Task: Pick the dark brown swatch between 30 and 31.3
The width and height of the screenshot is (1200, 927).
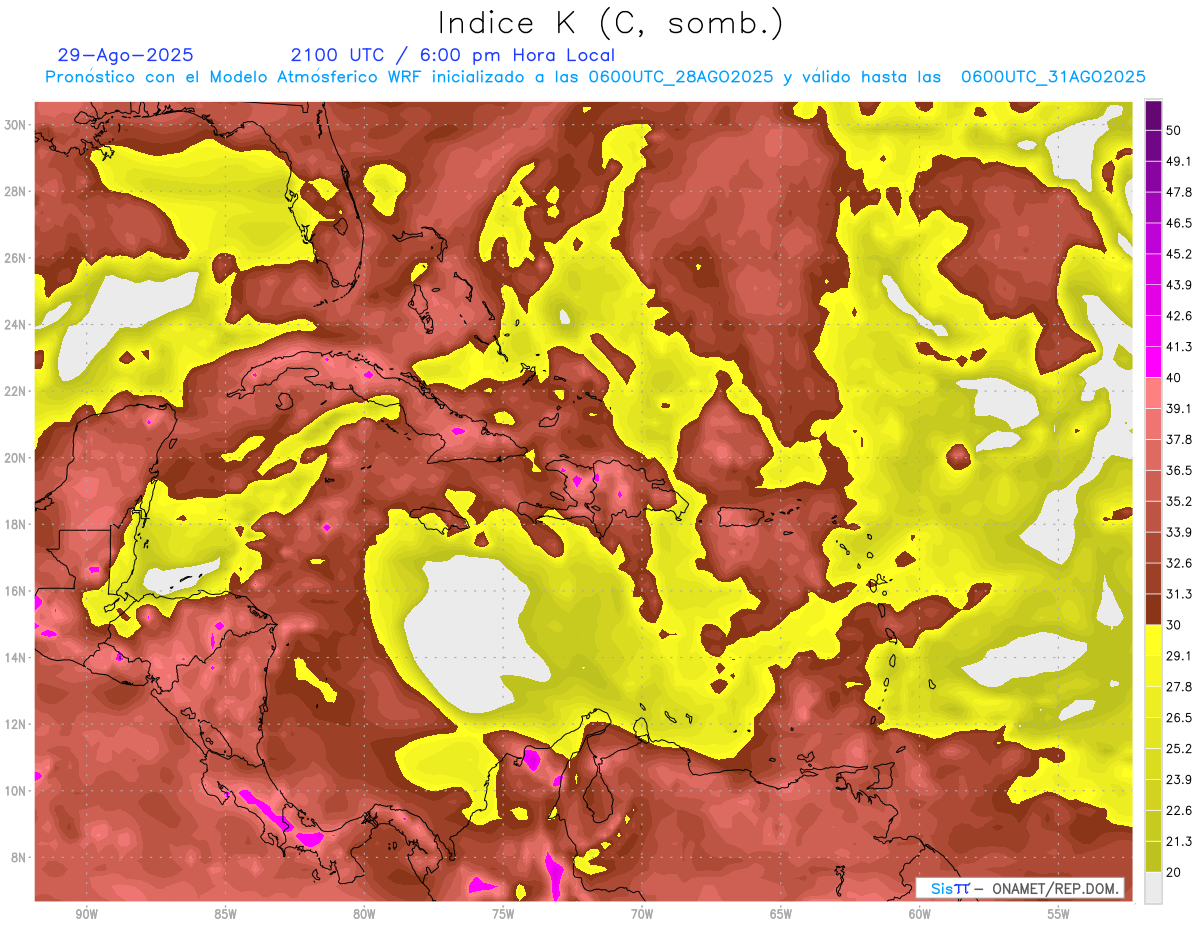Action: click(x=1153, y=610)
